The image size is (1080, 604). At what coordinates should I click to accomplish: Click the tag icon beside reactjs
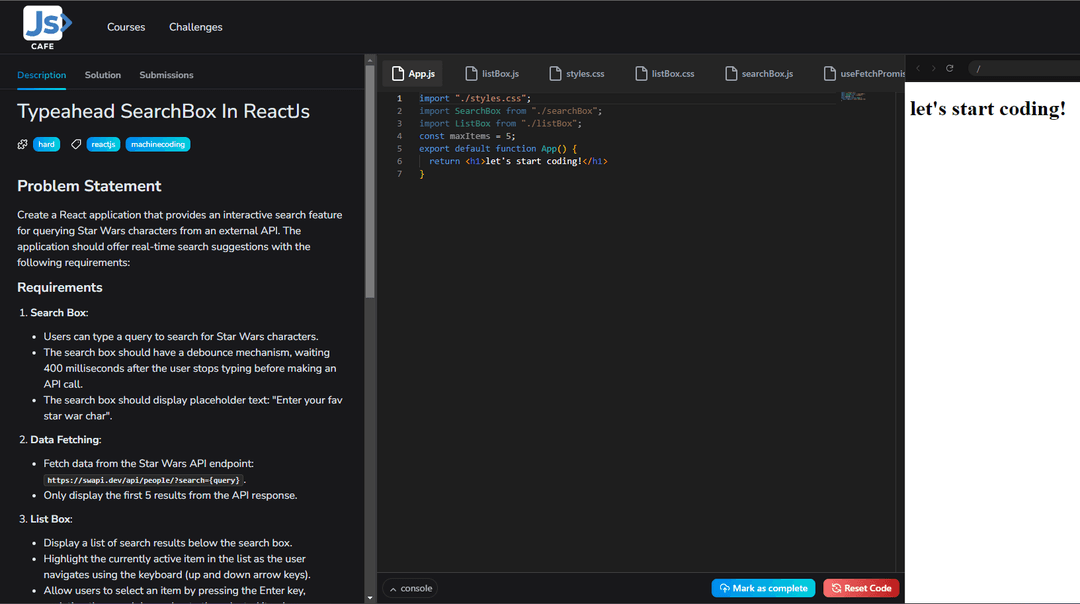tap(76, 145)
